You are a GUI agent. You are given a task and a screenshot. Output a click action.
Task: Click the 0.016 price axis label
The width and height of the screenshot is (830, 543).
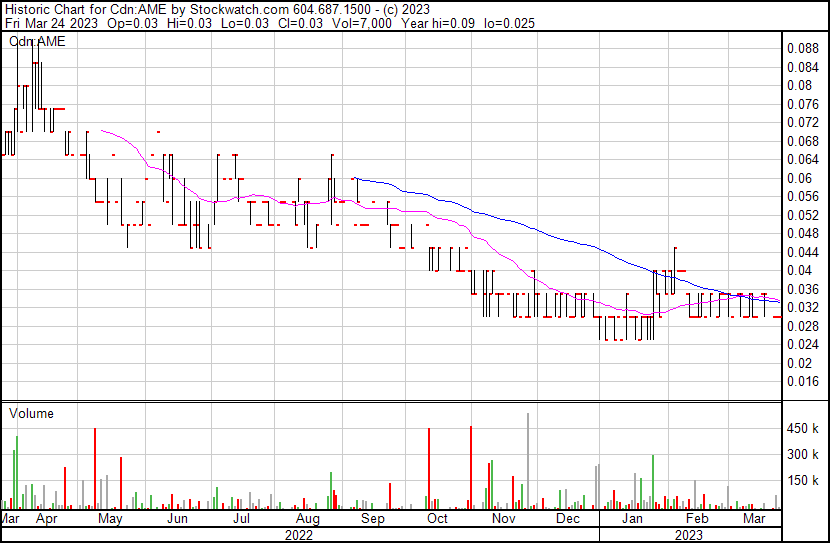point(802,381)
